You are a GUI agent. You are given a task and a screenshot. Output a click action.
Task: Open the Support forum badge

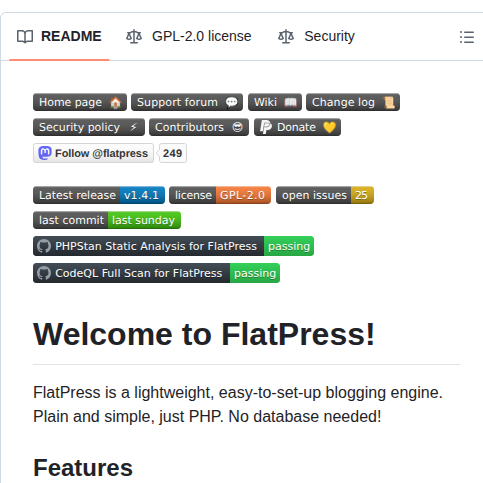[x=187, y=102]
